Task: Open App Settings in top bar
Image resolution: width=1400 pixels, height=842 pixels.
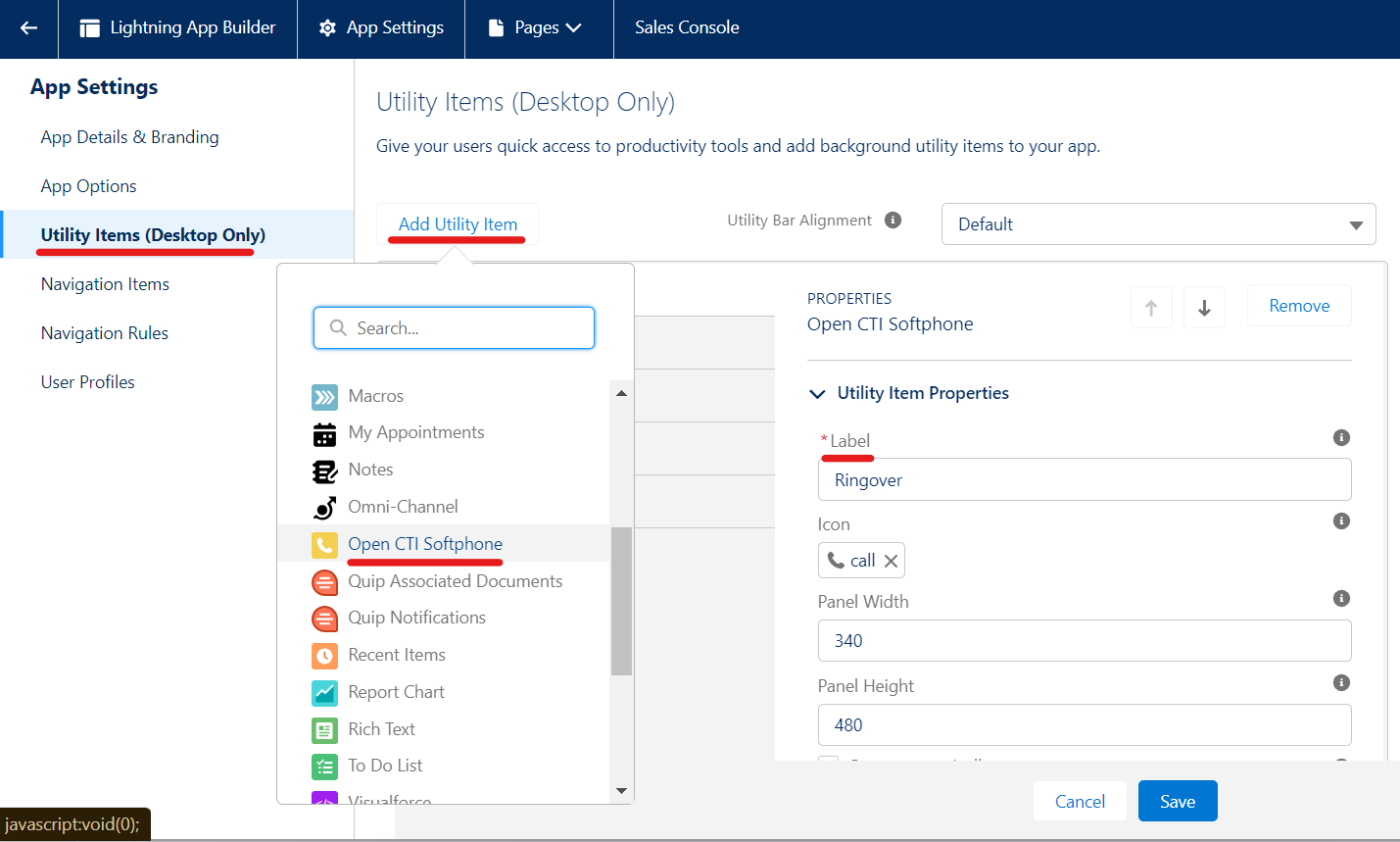Action: 381,28
